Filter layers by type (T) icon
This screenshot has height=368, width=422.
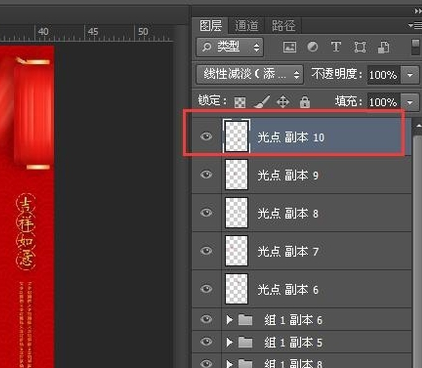tap(336, 47)
